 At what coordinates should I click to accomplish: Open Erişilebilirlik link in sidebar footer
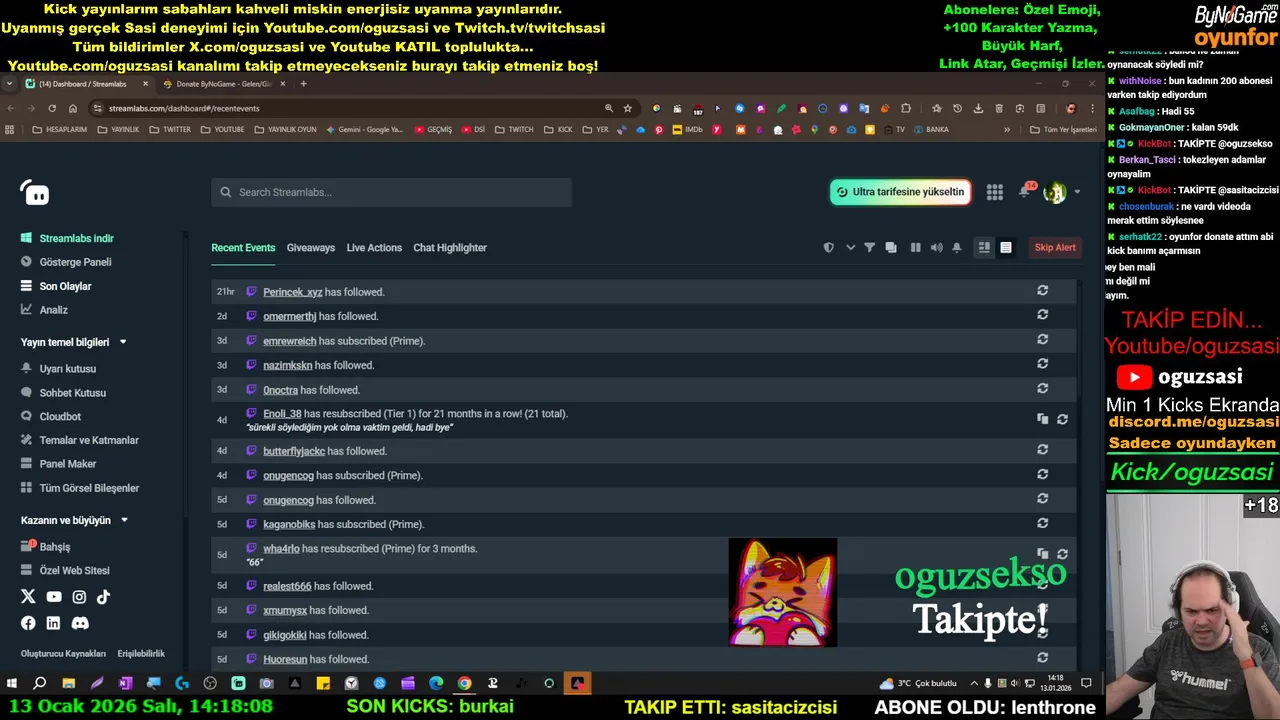(x=141, y=654)
